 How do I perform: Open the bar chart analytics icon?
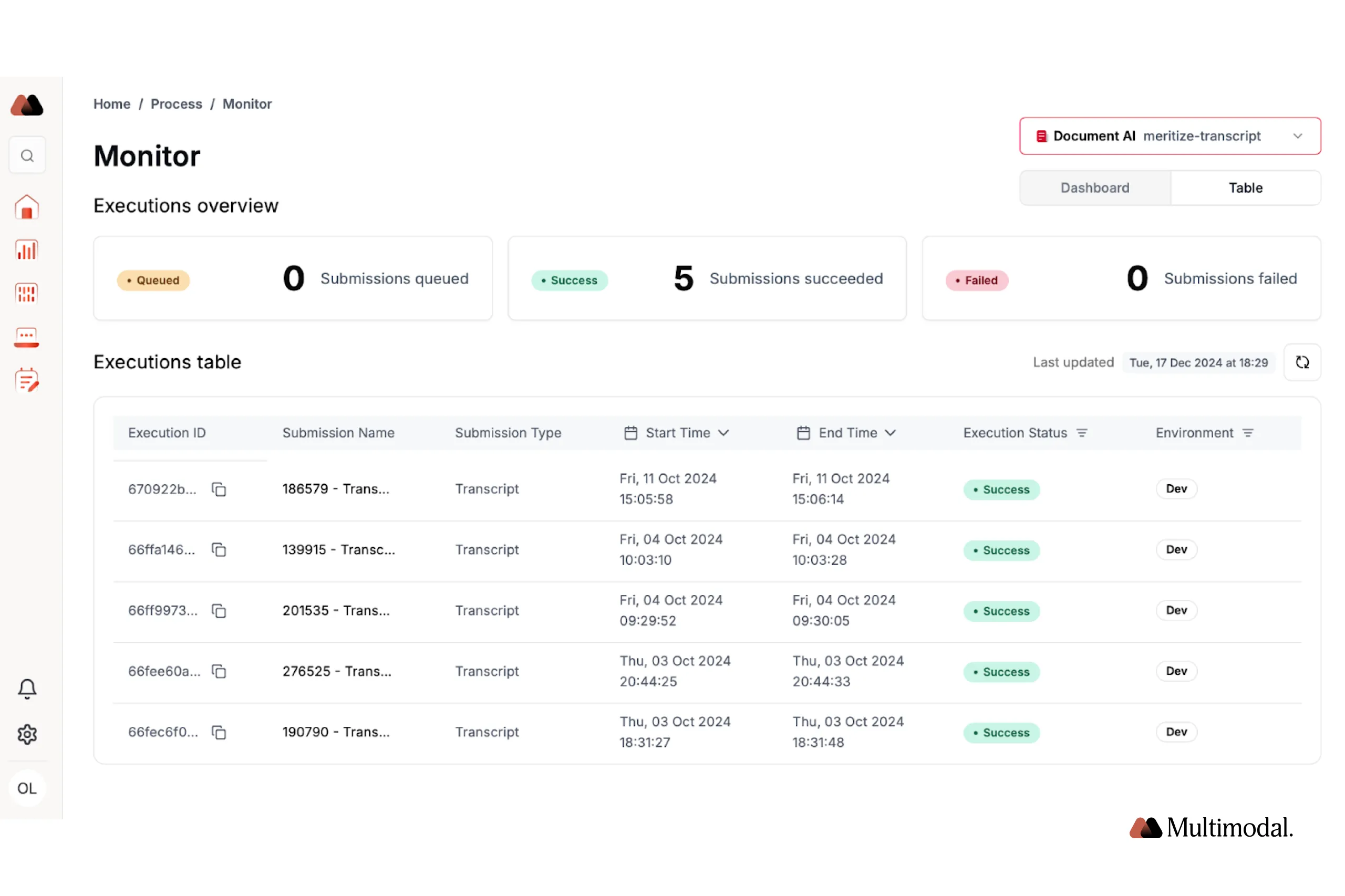pyautogui.click(x=27, y=251)
